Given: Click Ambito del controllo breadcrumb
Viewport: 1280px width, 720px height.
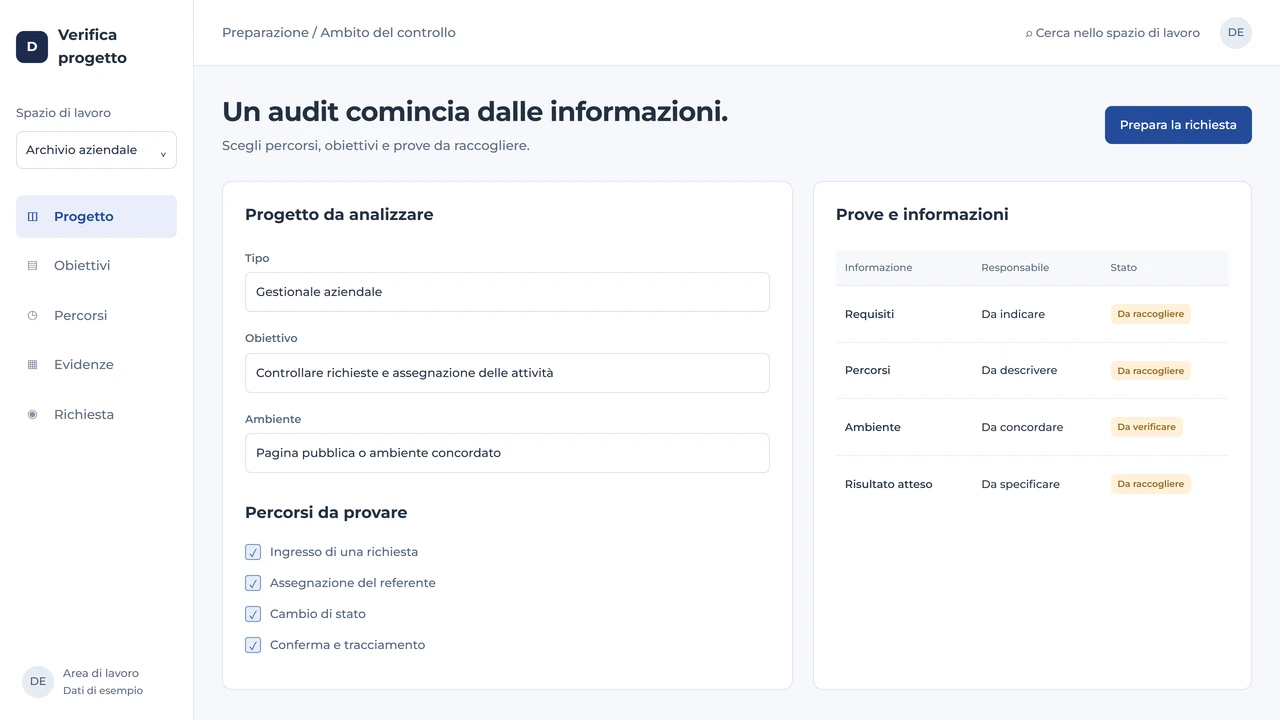Looking at the screenshot, I should tap(388, 33).
